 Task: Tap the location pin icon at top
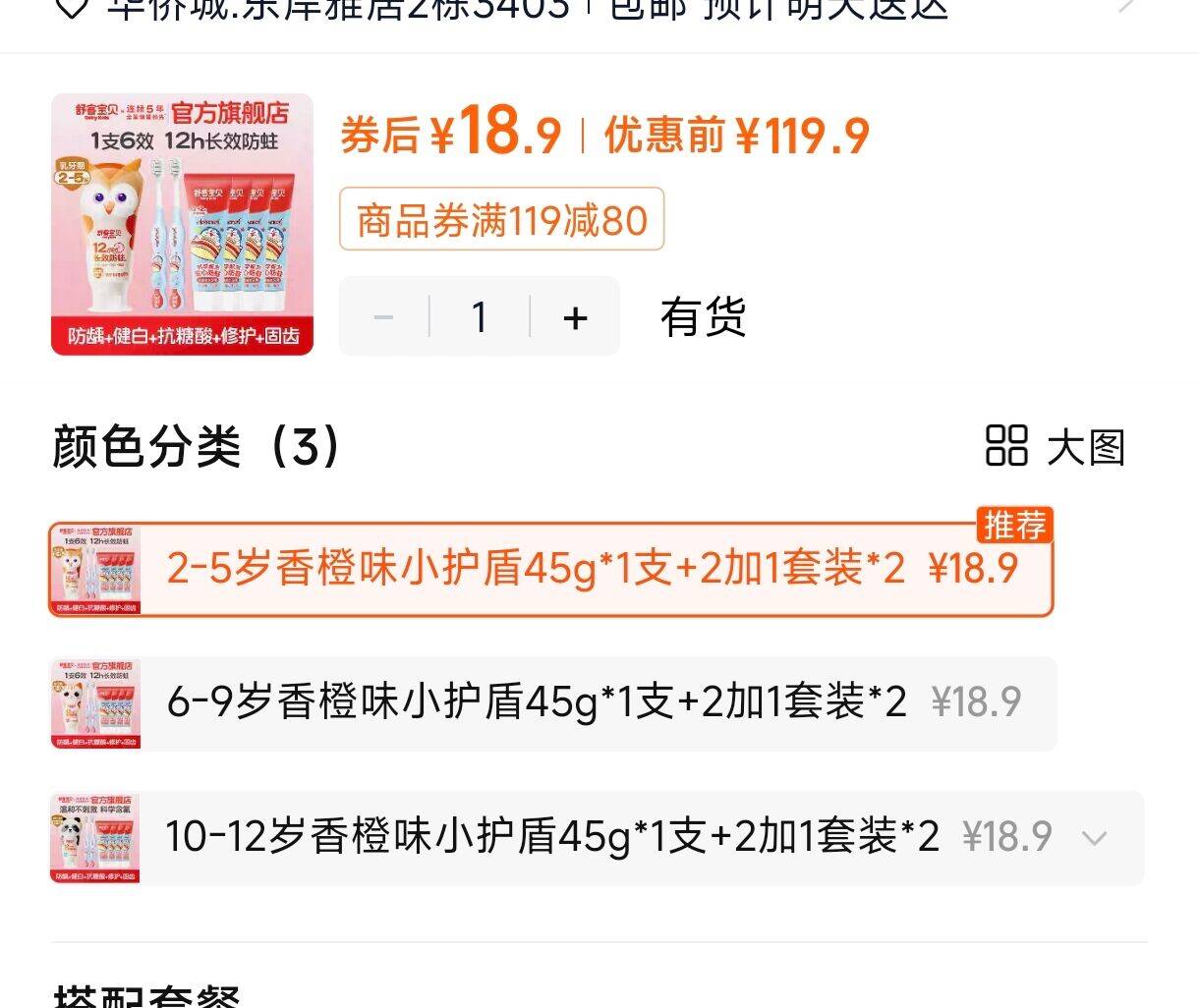(70, 8)
